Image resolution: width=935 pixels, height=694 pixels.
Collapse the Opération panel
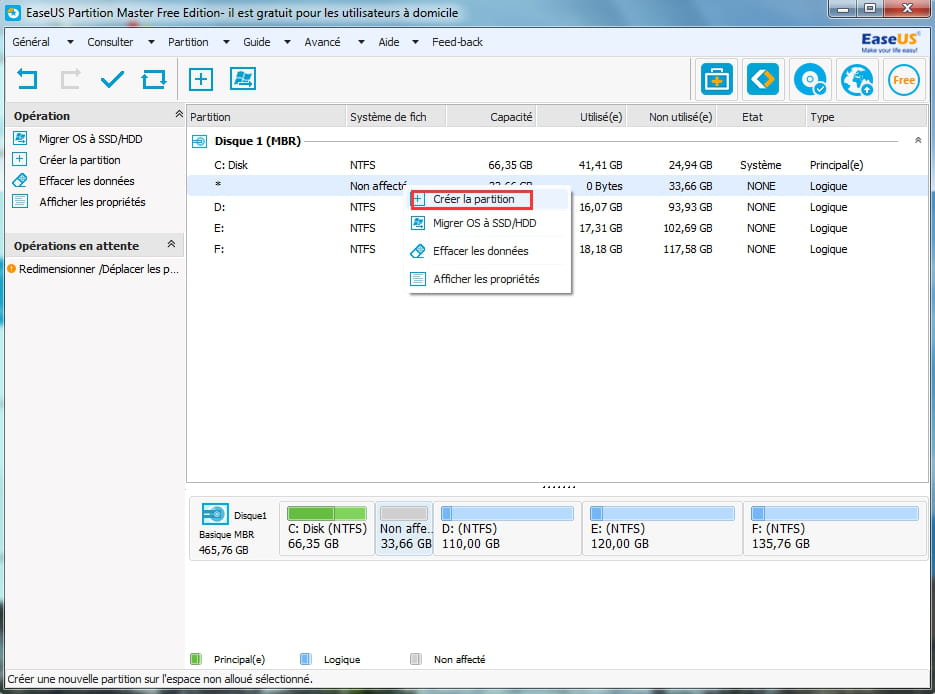pos(178,113)
